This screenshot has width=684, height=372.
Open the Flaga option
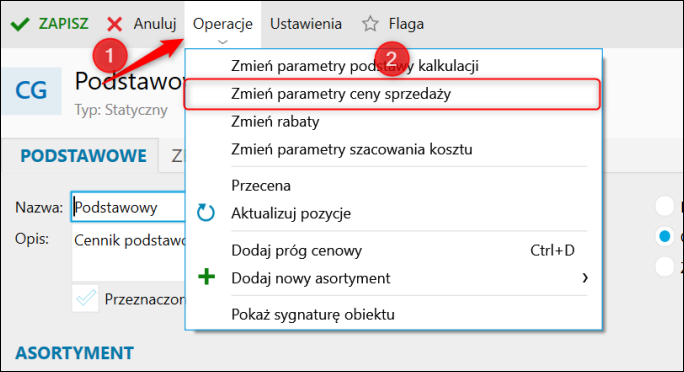click(393, 24)
